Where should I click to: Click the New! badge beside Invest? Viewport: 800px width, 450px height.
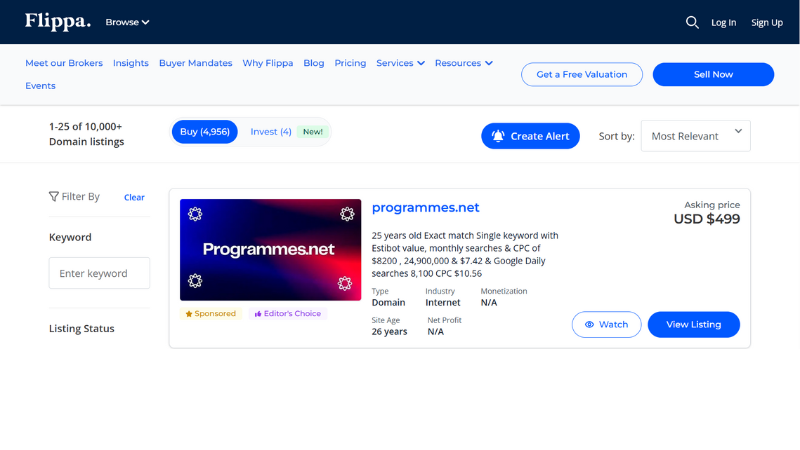(313, 132)
